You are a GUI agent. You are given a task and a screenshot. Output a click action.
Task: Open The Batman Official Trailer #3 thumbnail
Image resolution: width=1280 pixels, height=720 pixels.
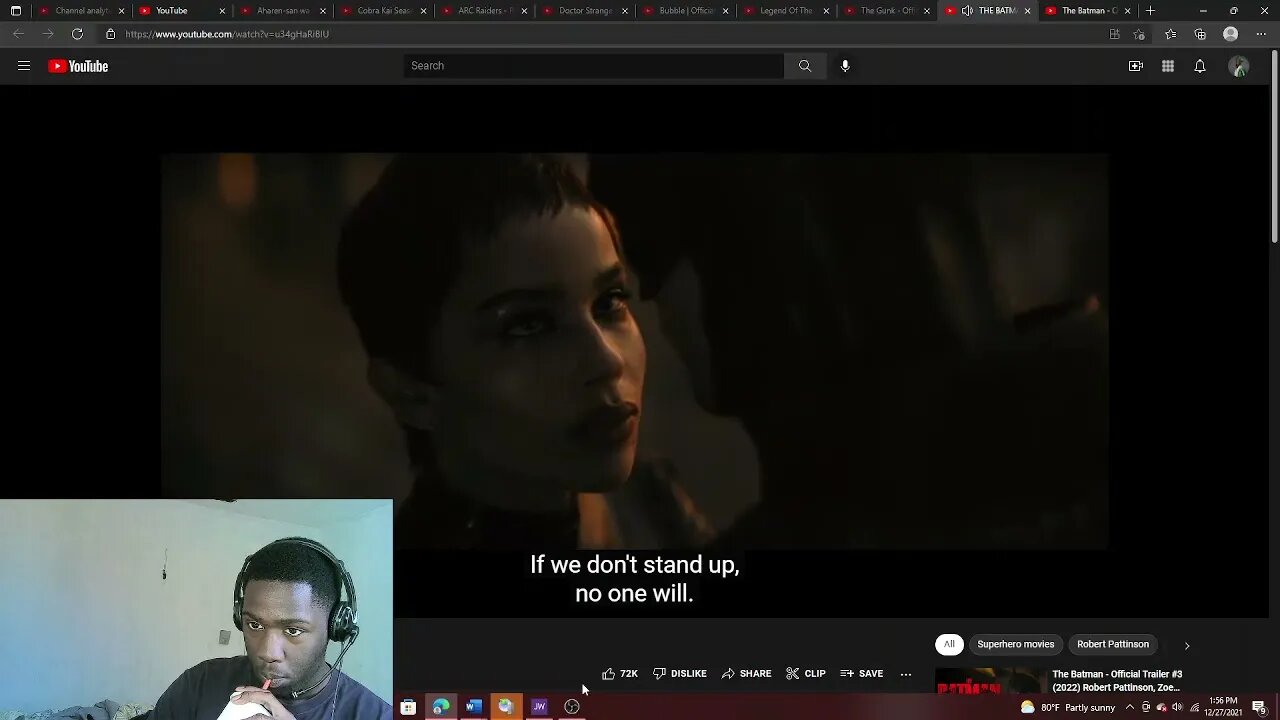(x=990, y=681)
